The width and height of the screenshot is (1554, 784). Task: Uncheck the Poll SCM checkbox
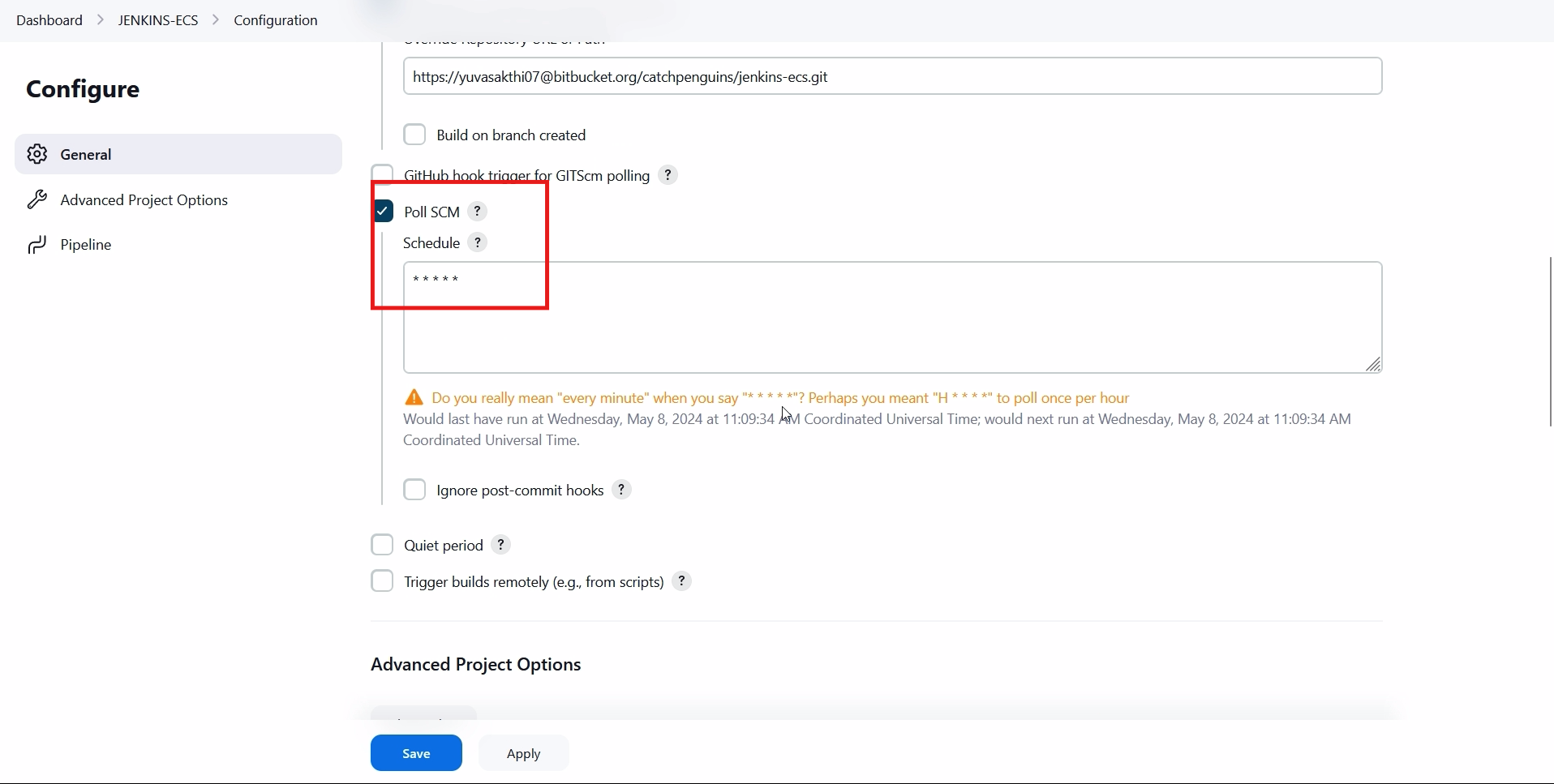(x=383, y=211)
